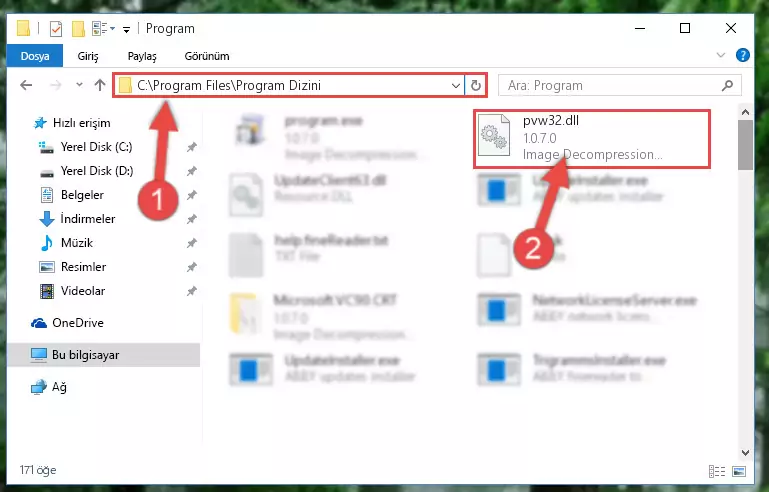The image size is (769, 492).
Task: Open the Dosya file menu tab
Action: pyautogui.click(x=34, y=56)
